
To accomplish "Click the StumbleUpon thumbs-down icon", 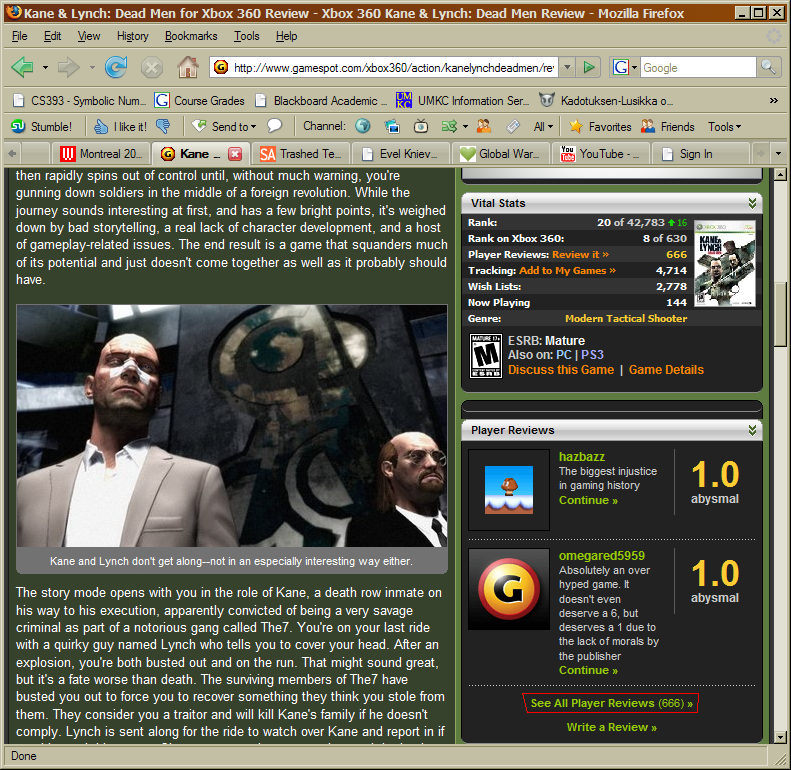I will tap(163, 127).
